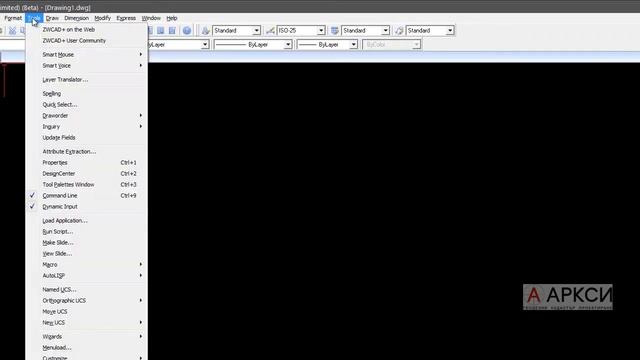Open the Help menu
The height and width of the screenshot is (360, 640).
click(172, 18)
